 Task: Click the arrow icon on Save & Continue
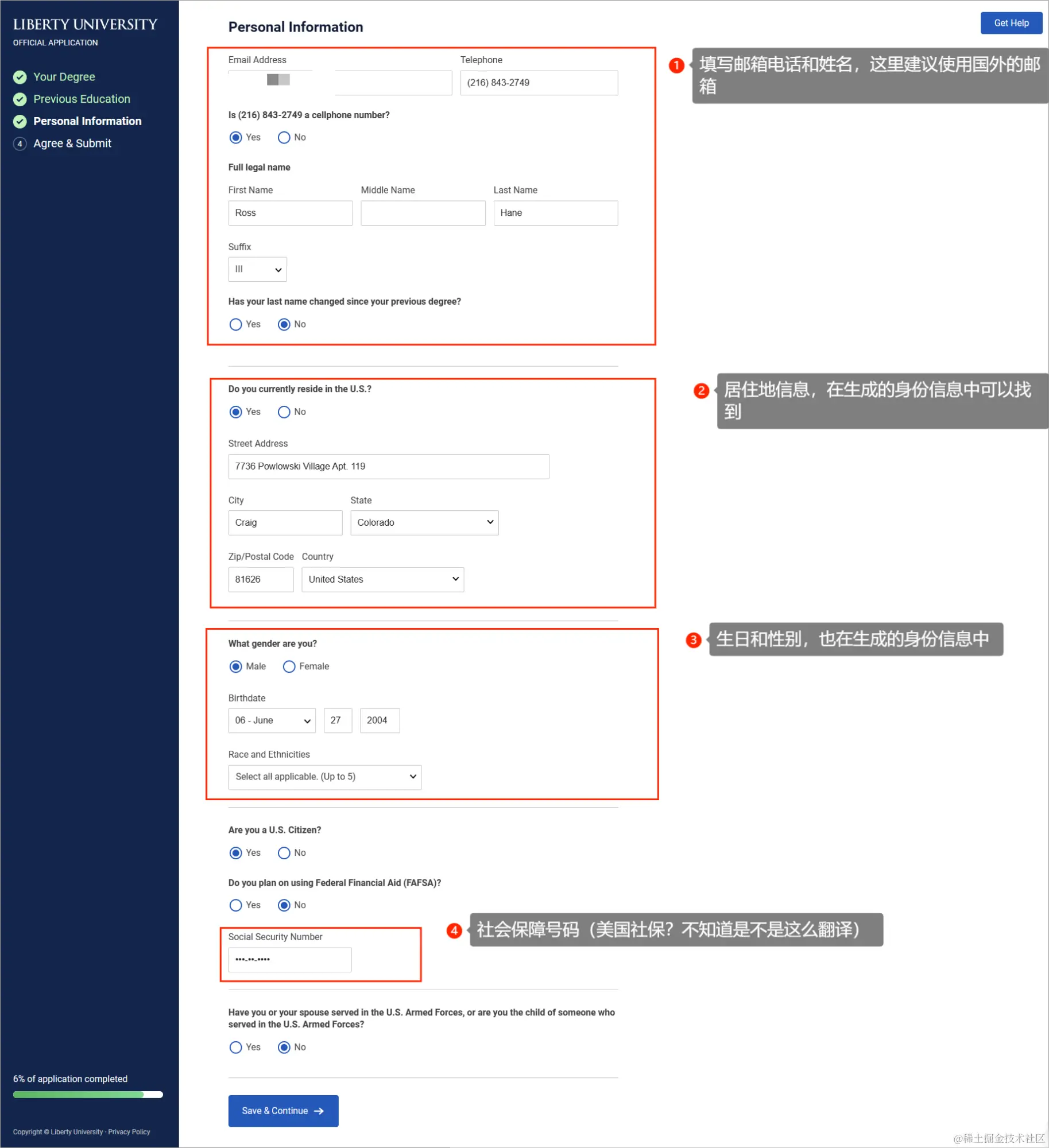click(320, 1111)
